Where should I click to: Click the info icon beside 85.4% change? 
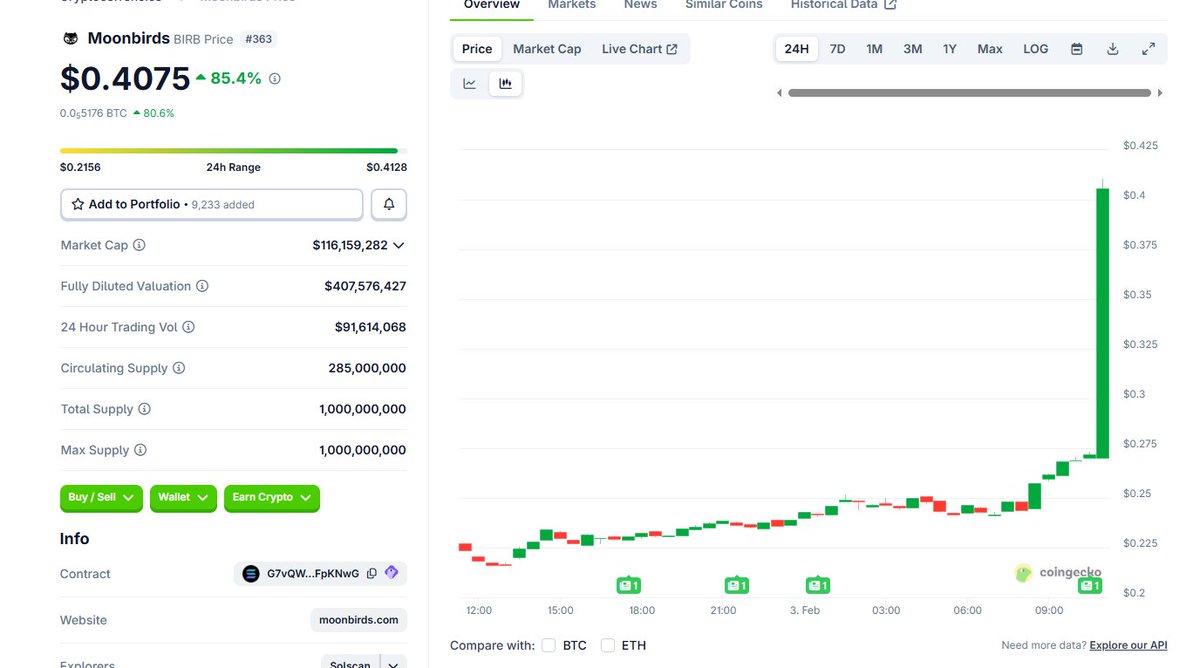pos(275,78)
